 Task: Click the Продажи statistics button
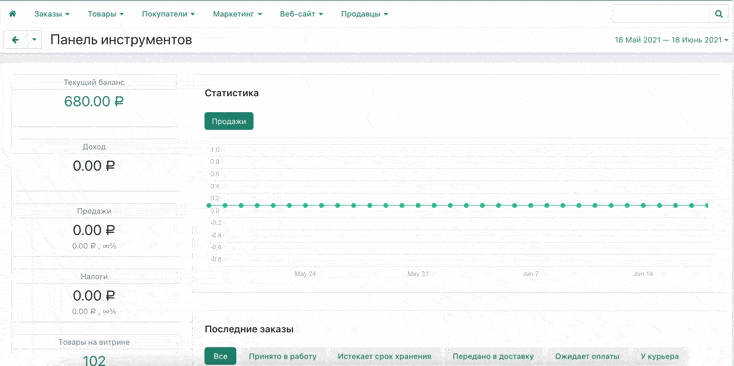coord(229,121)
